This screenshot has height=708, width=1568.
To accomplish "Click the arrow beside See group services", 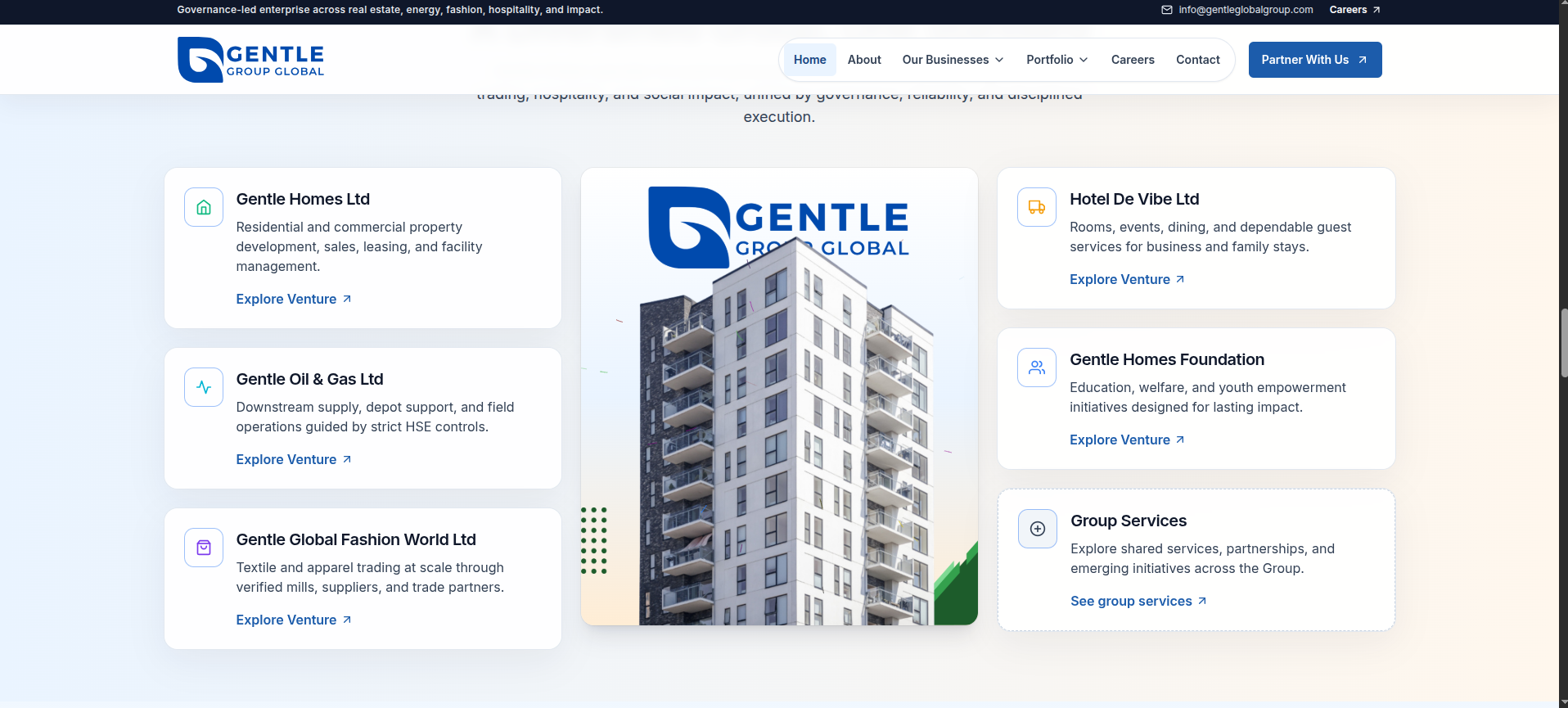I will [1202, 601].
